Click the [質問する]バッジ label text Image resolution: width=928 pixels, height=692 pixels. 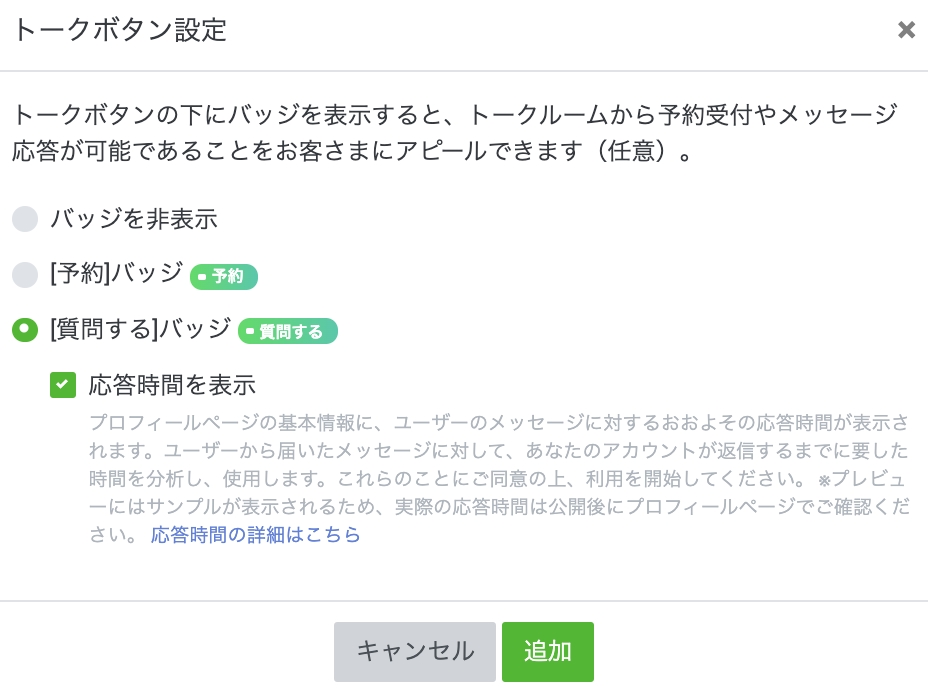pos(140,329)
